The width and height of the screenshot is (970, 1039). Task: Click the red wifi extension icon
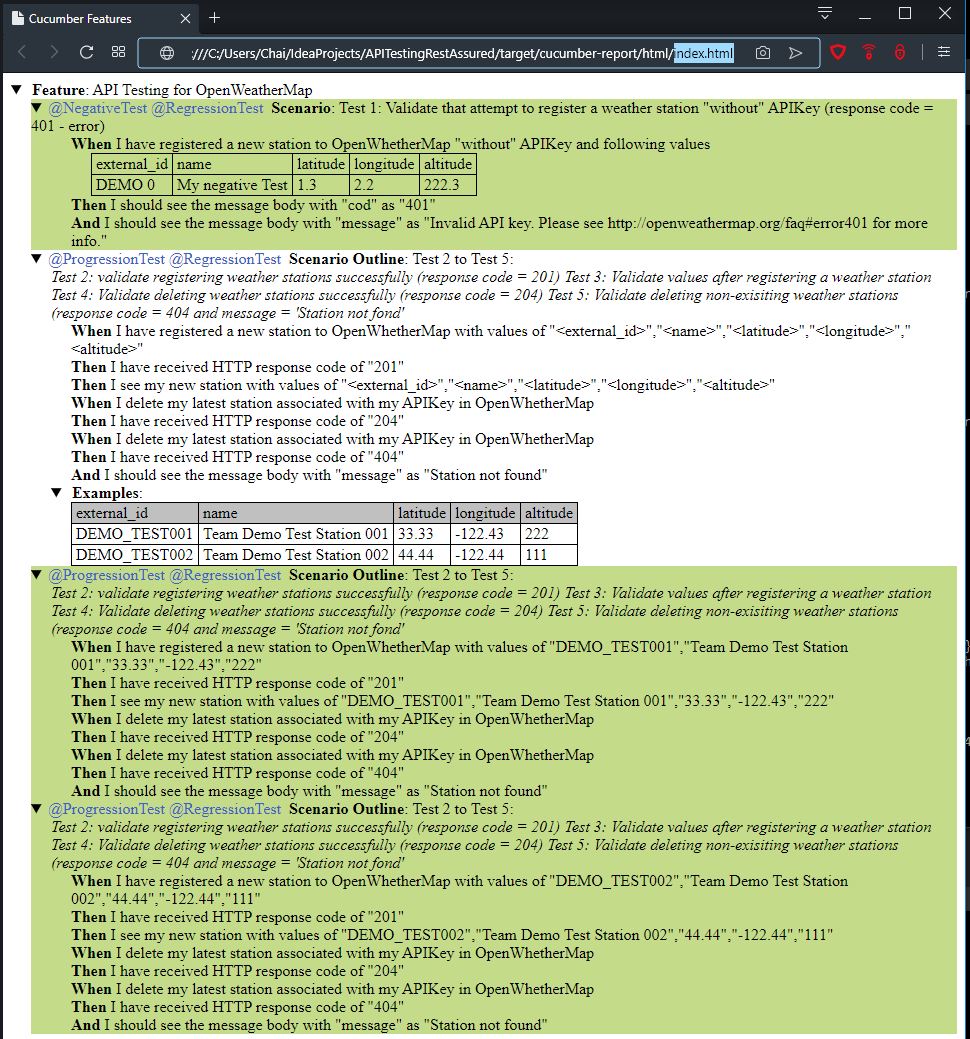click(x=869, y=52)
